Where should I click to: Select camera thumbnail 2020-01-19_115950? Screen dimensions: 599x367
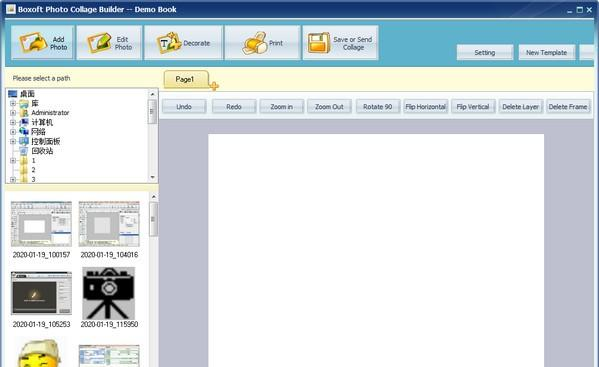[109, 293]
